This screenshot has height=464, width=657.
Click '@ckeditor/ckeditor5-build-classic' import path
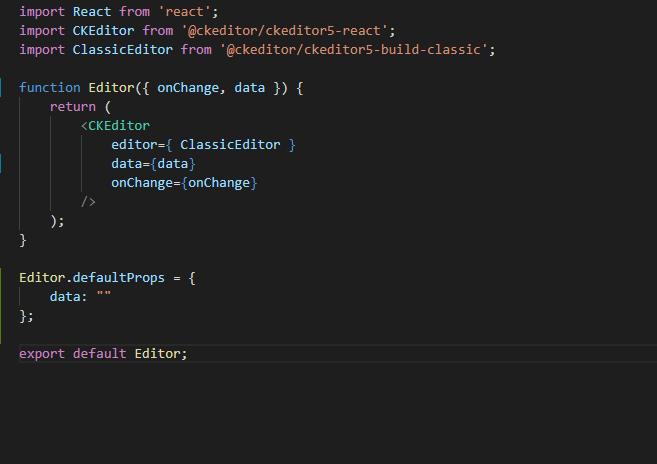coord(354,50)
